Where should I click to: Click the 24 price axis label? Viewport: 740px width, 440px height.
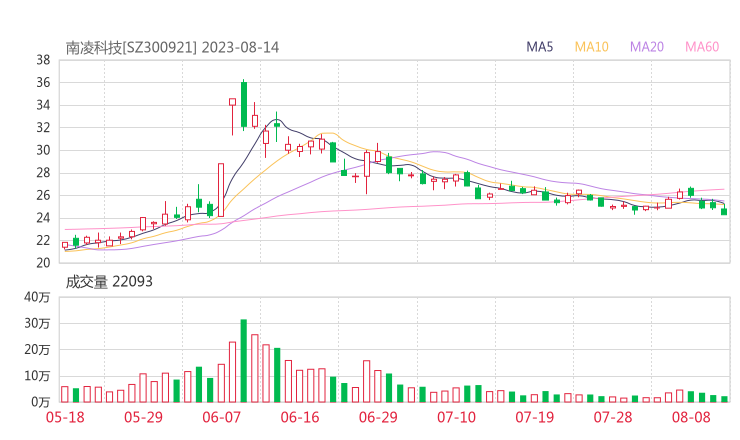(43, 218)
